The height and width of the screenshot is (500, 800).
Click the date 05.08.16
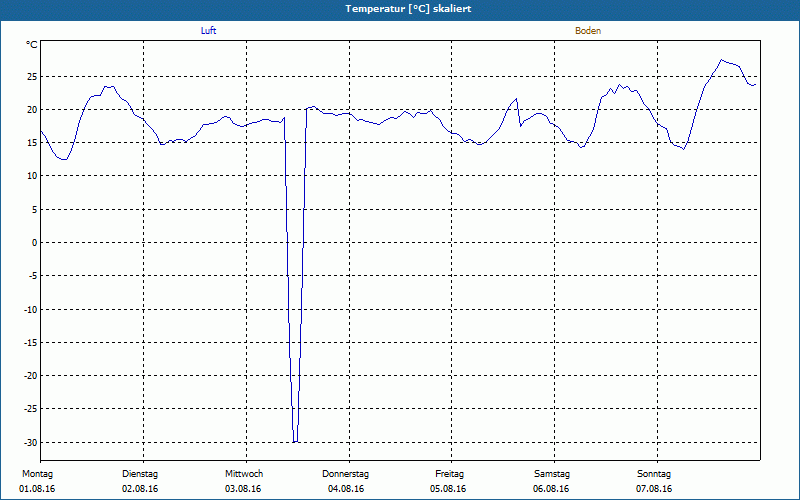point(448,489)
